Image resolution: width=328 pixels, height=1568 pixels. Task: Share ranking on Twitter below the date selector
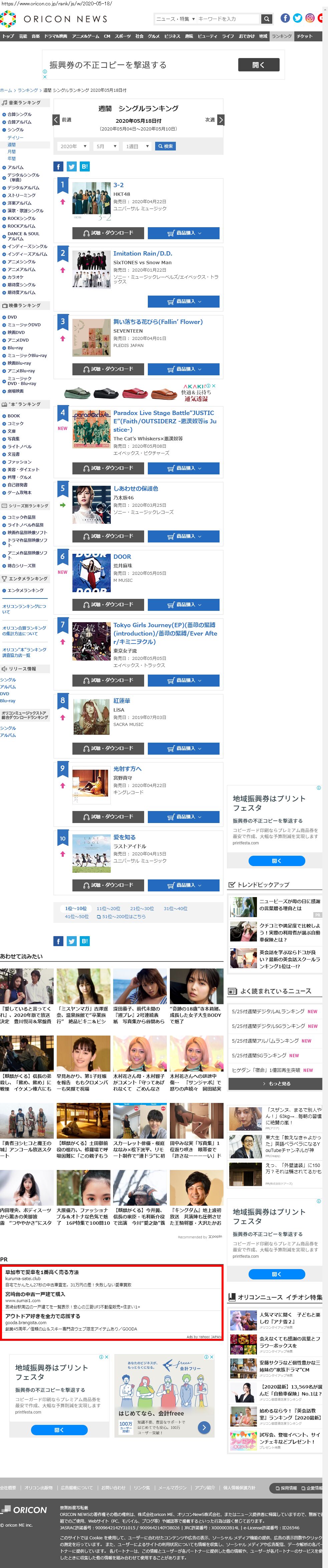point(71,166)
